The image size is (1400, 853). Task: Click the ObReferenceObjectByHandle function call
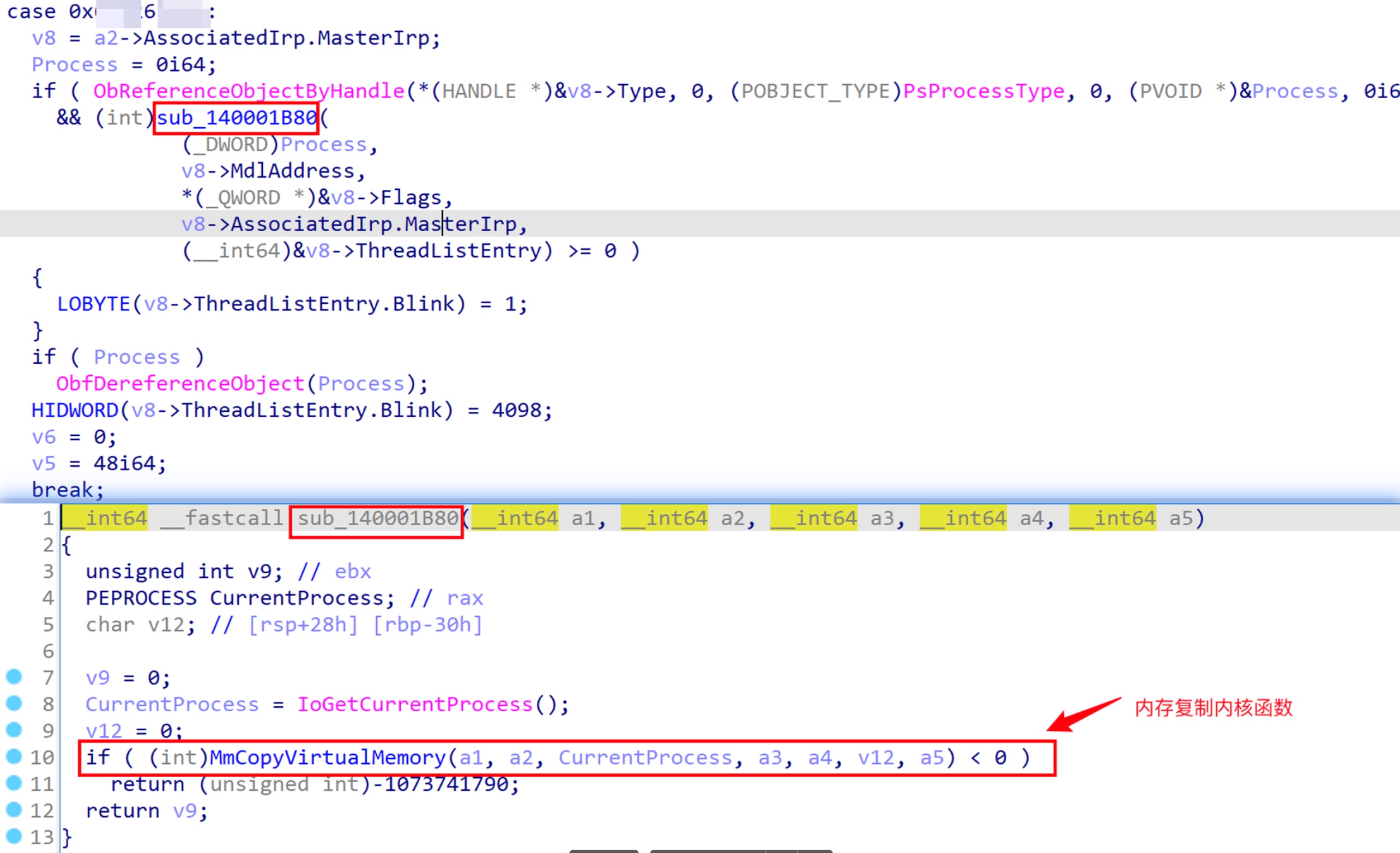tap(248, 92)
